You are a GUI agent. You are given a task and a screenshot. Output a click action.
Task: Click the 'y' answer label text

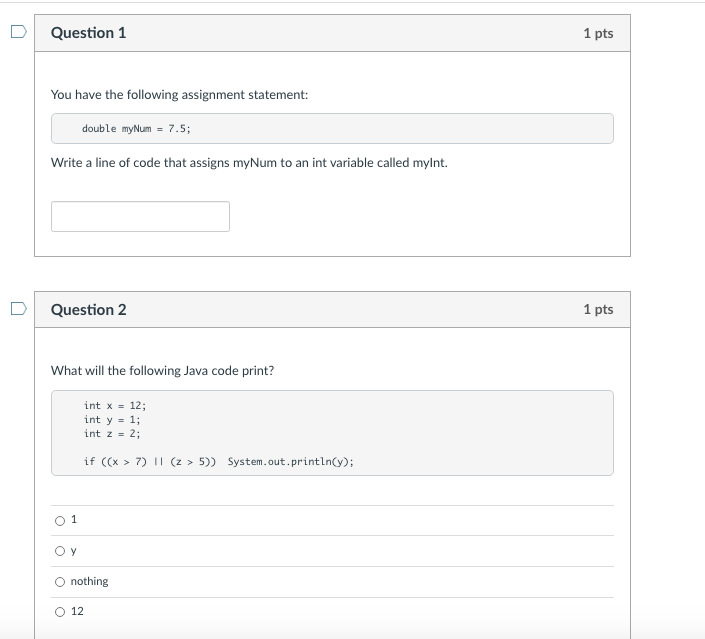pyautogui.click(x=74, y=550)
